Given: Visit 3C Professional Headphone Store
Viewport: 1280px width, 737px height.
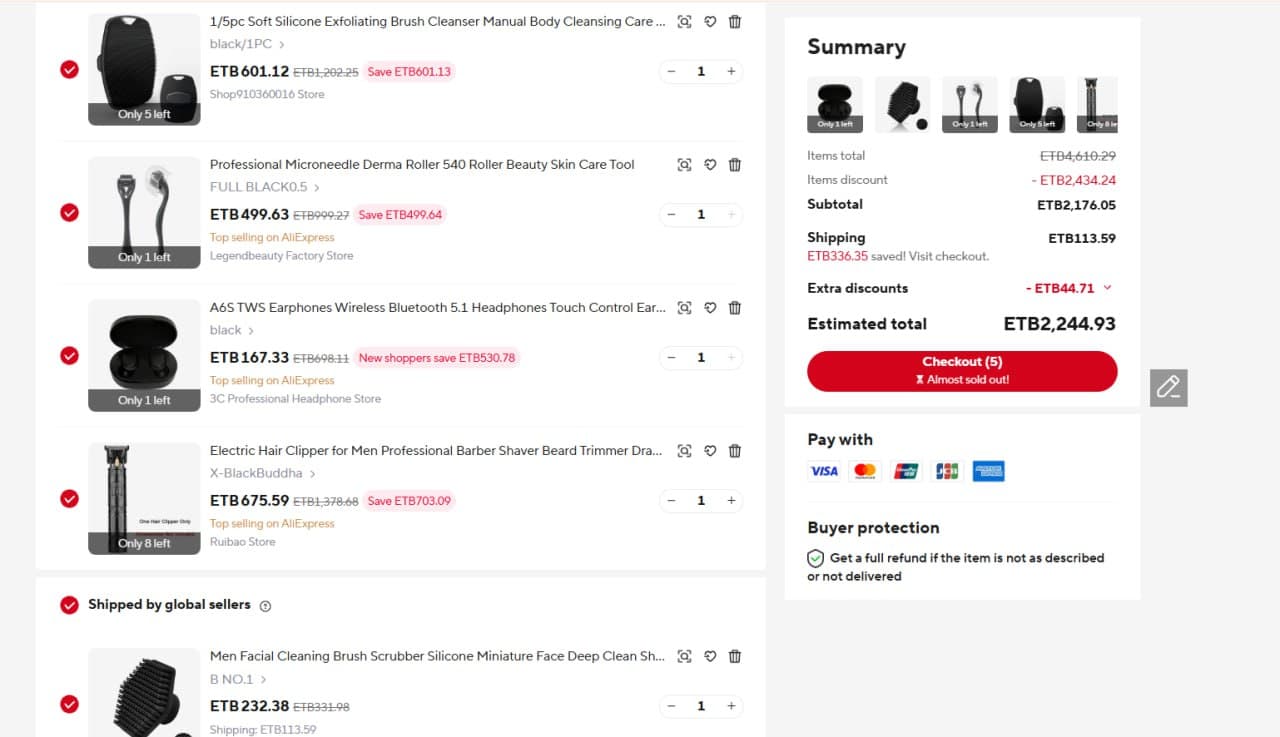Looking at the screenshot, I should pyautogui.click(x=295, y=399).
